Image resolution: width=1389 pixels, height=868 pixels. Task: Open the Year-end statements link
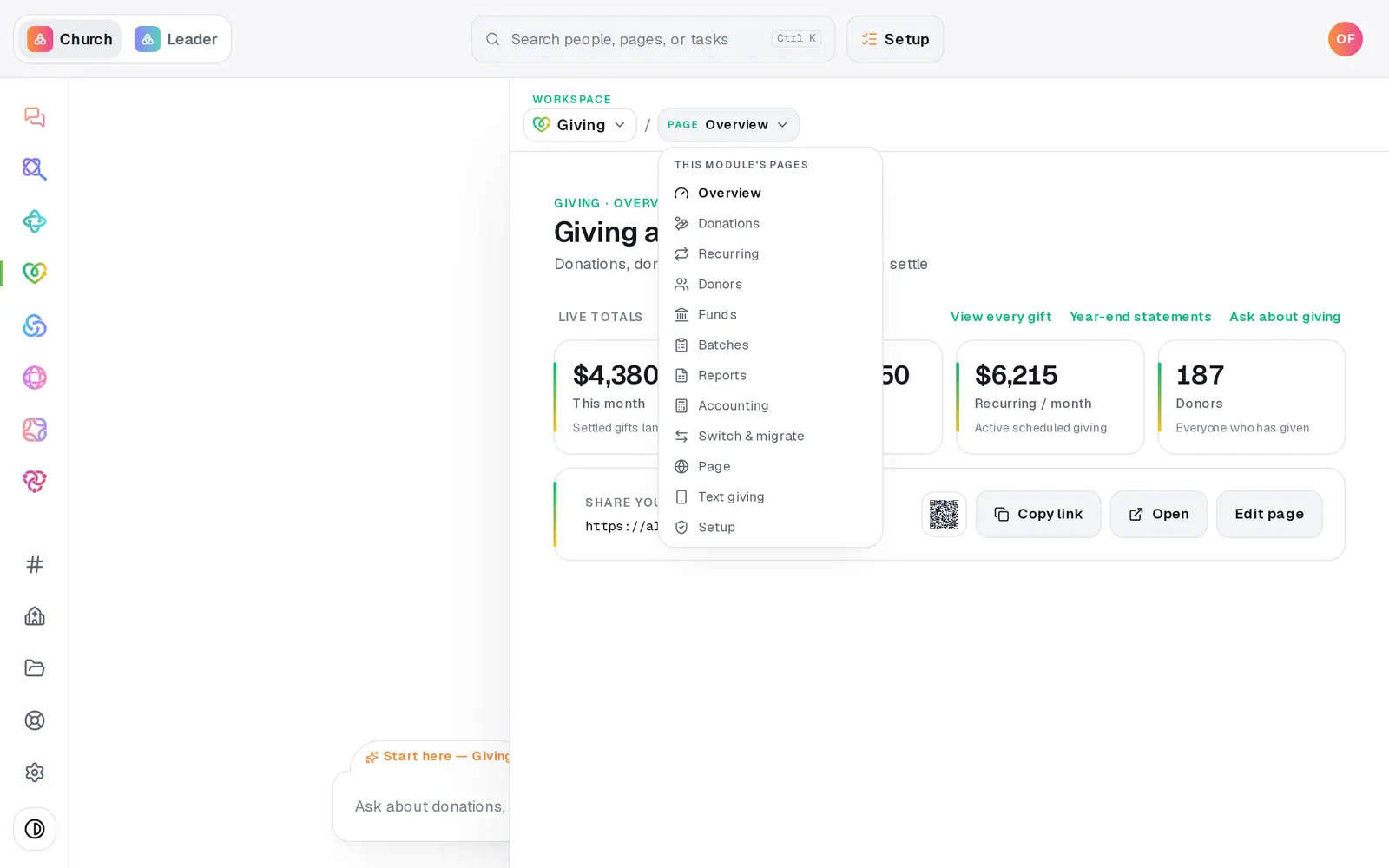[1140, 317]
